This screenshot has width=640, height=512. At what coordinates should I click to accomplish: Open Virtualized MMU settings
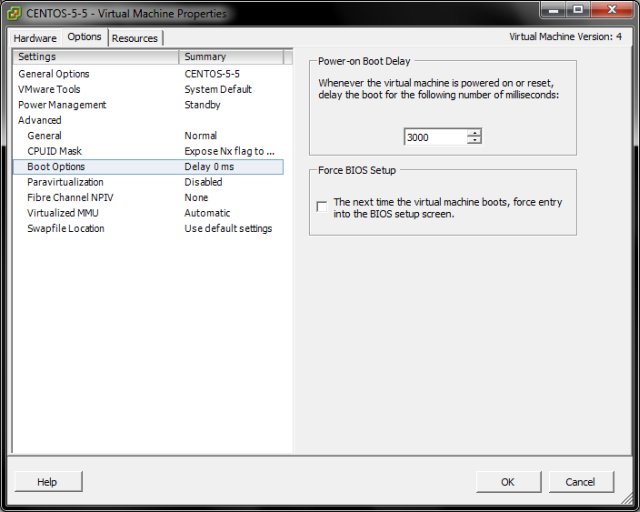click(x=65, y=213)
